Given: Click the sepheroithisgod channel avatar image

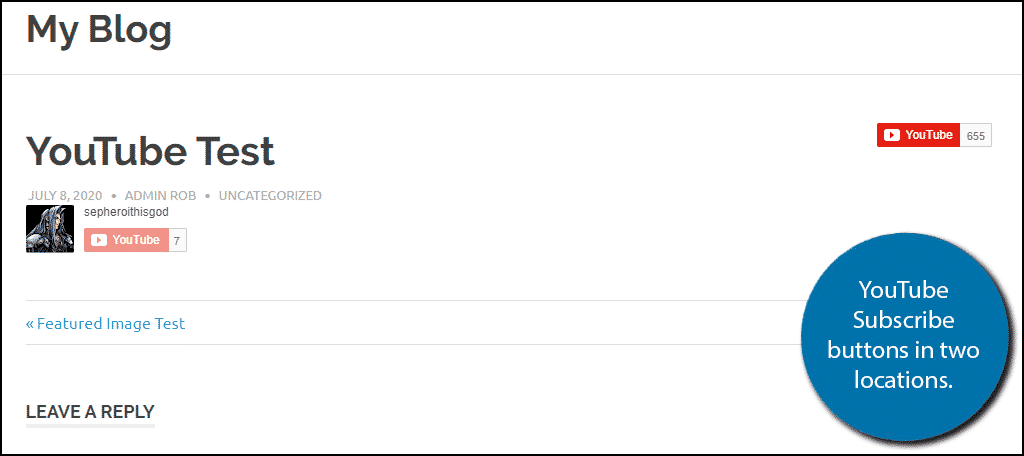Looking at the screenshot, I should point(50,229).
